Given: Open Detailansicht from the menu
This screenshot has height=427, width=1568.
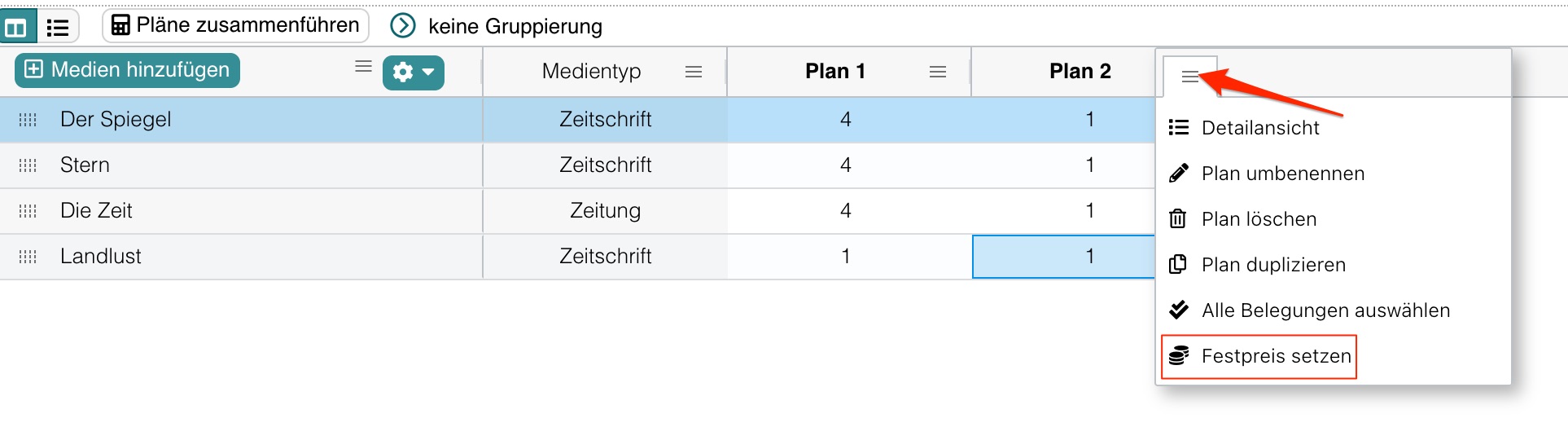Looking at the screenshot, I should 1246,128.
